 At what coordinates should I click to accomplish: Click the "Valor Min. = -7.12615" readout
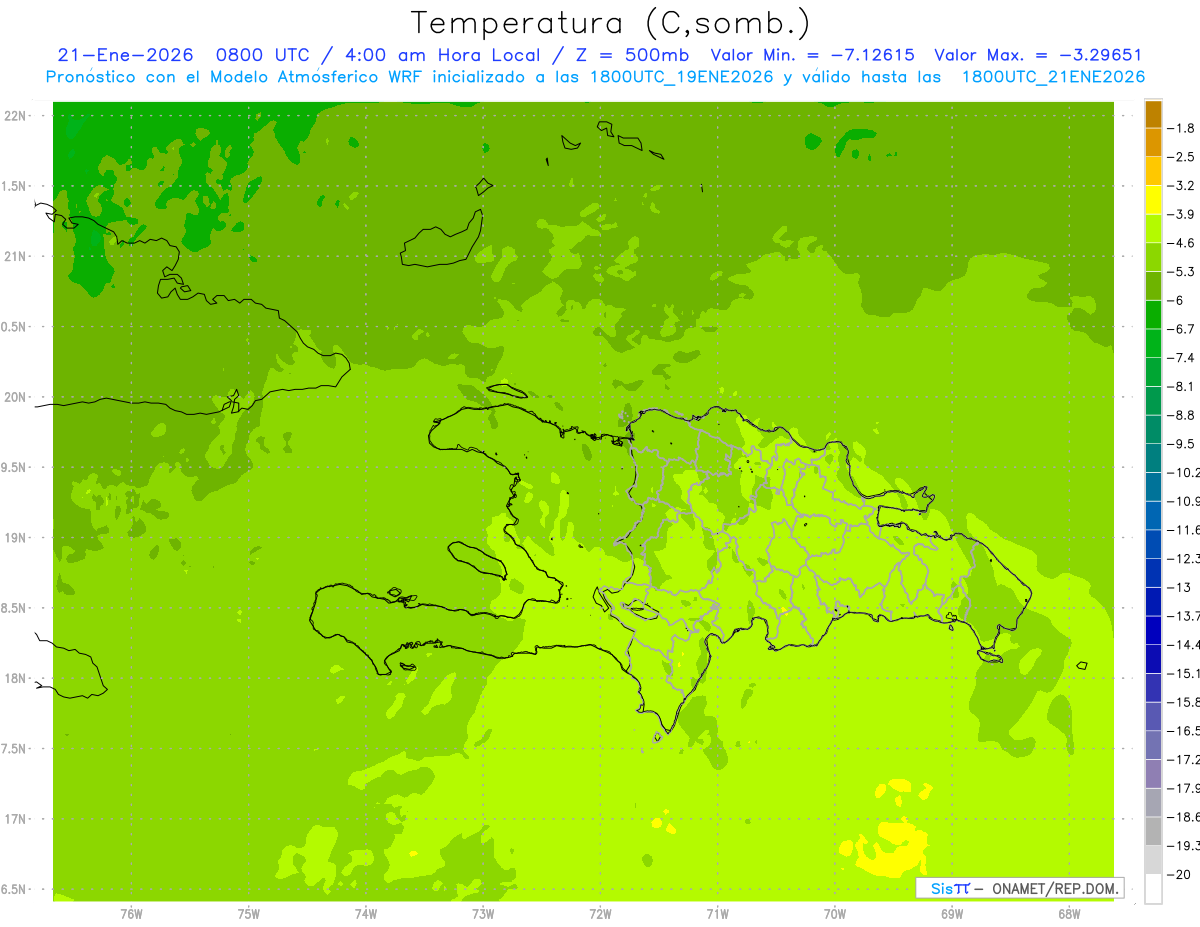pos(812,56)
